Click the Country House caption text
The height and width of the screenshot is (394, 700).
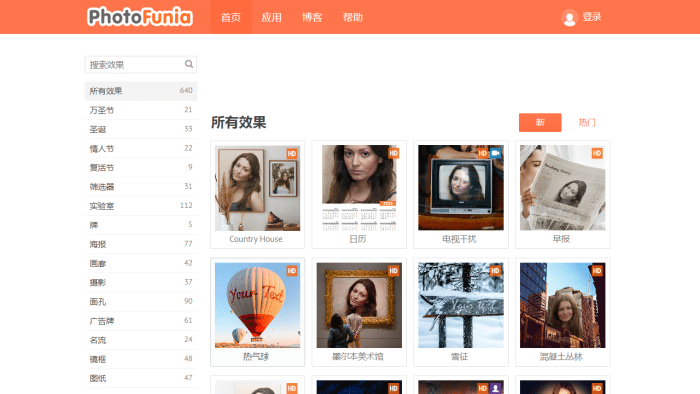coord(256,239)
